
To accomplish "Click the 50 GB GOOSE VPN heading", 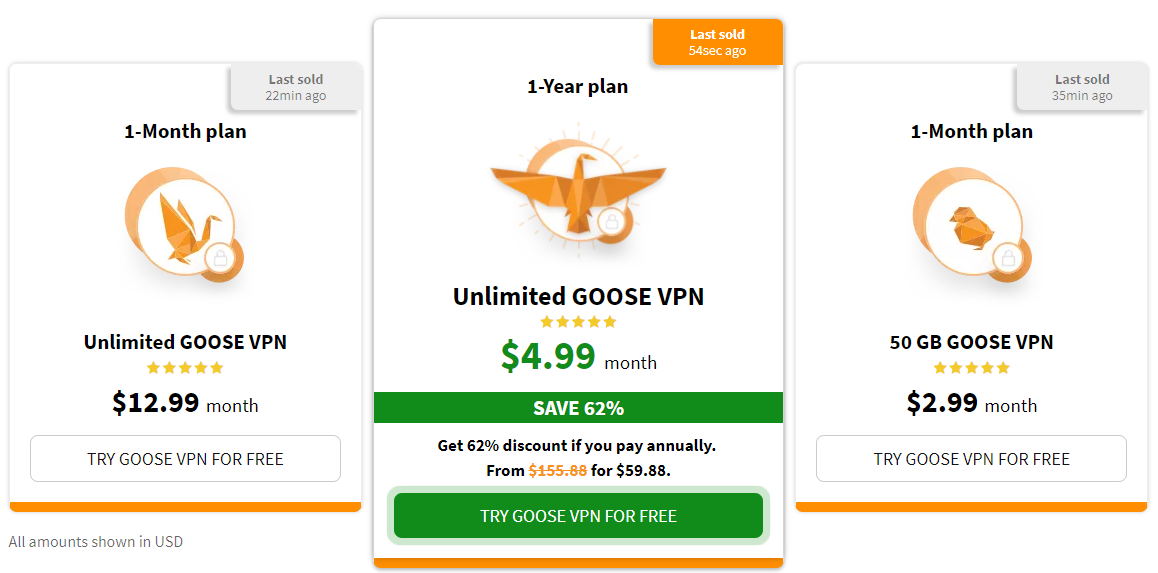I will tap(971, 342).
